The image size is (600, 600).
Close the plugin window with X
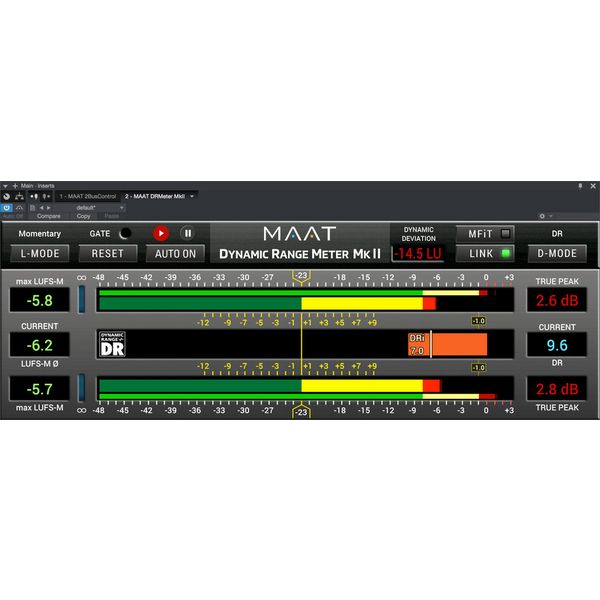593,186
